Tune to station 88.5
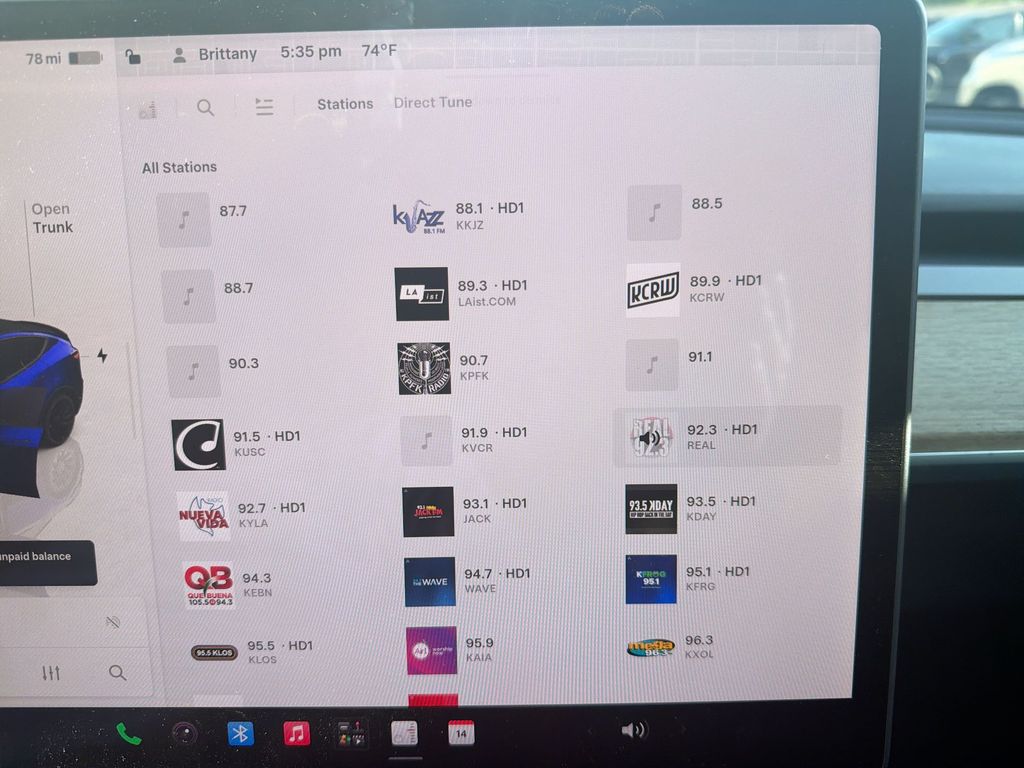Screen dimensions: 1024x768 [675, 212]
